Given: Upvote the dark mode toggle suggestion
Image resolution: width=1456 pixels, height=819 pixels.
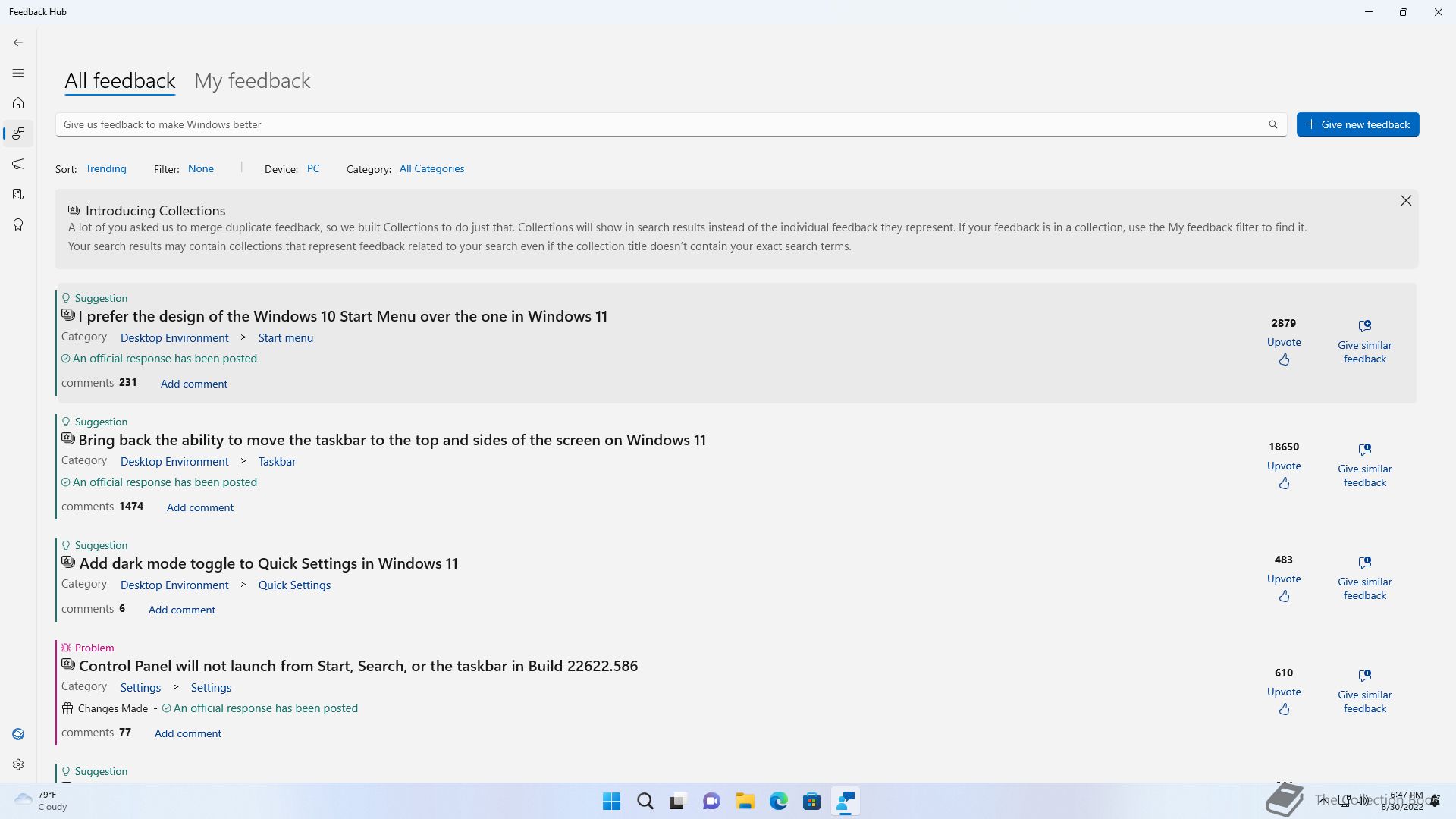Looking at the screenshot, I should (x=1284, y=588).
